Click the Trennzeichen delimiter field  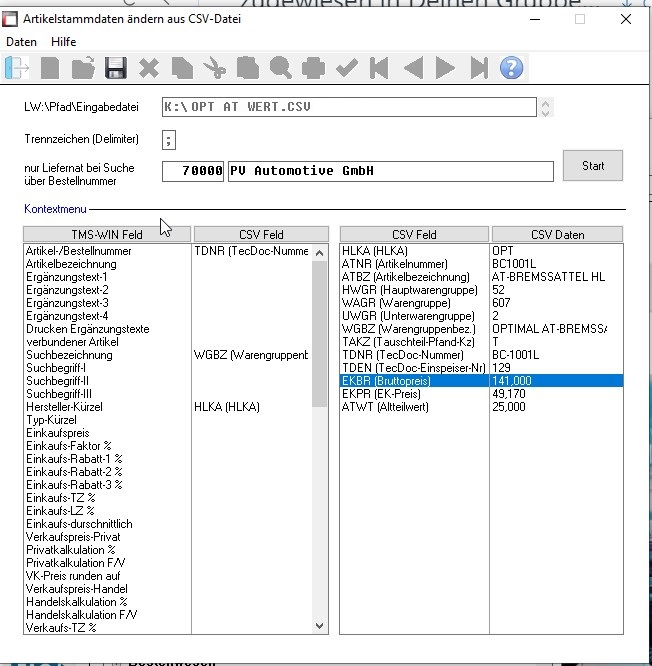coord(169,140)
